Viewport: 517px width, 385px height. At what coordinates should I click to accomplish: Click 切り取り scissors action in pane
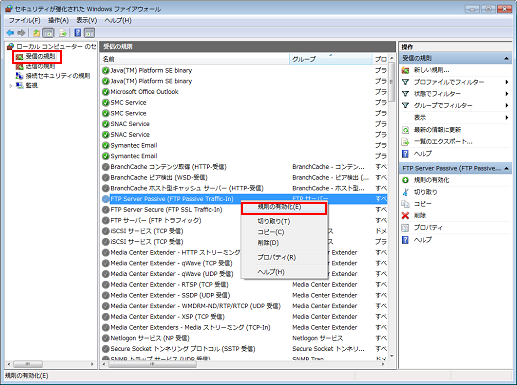click(425, 192)
